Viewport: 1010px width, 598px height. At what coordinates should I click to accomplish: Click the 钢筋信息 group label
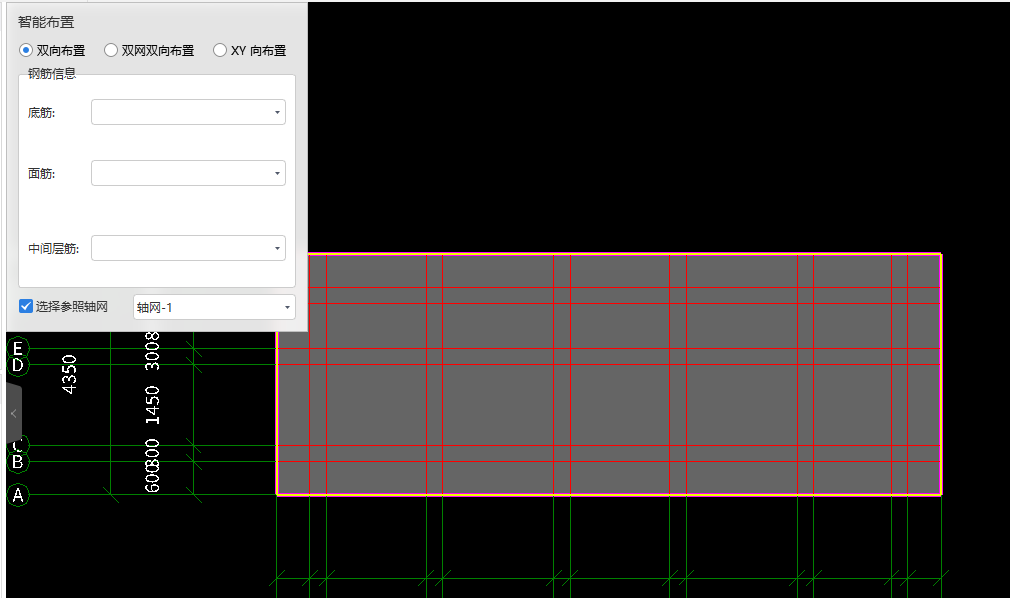[x=52, y=73]
